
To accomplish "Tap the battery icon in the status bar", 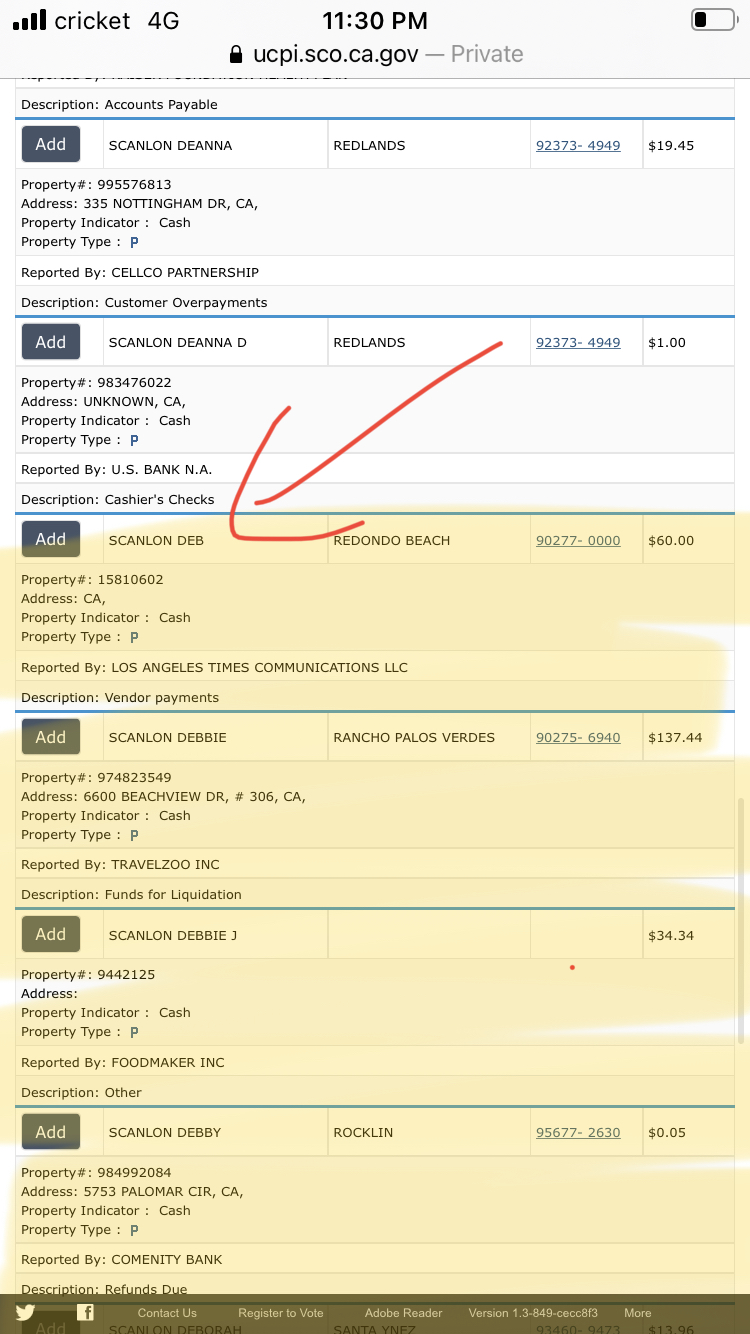I will pyautogui.click(x=714, y=20).
